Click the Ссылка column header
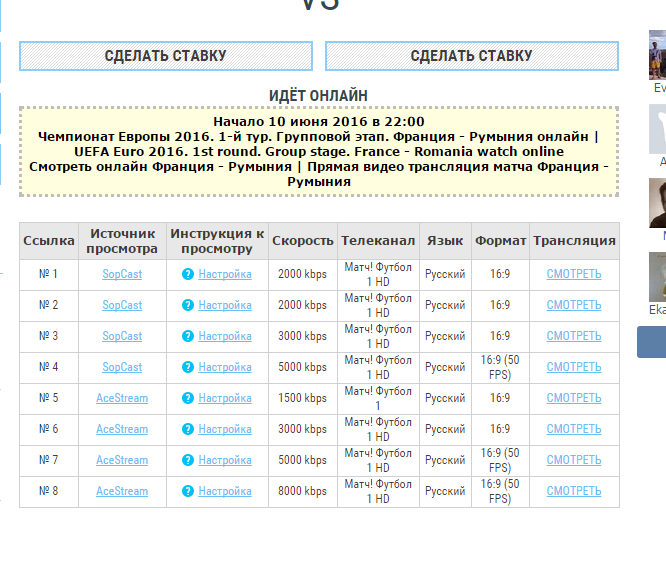 [x=49, y=241]
